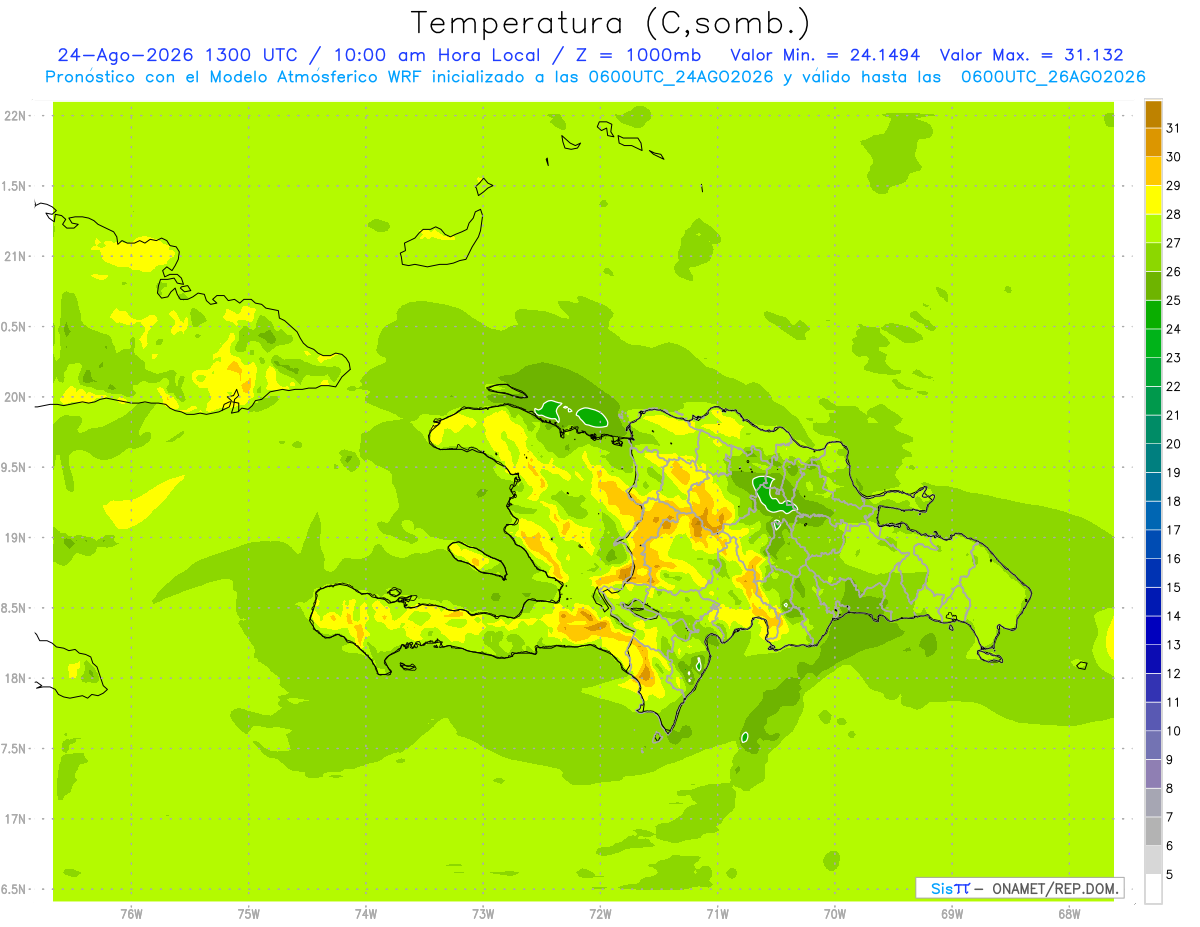Click the '6.5N' latitude axis label

pos(15,889)
